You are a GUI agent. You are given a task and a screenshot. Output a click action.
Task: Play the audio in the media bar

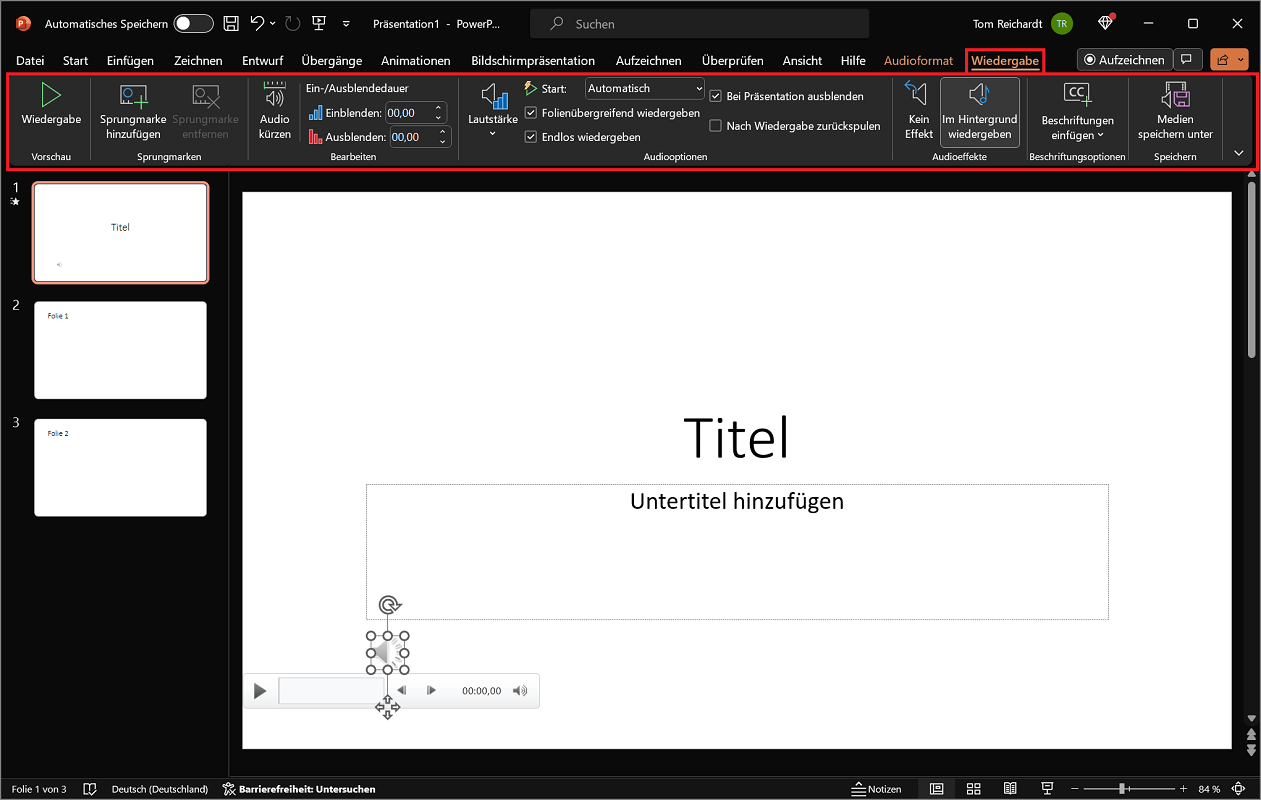click(260, 691)
